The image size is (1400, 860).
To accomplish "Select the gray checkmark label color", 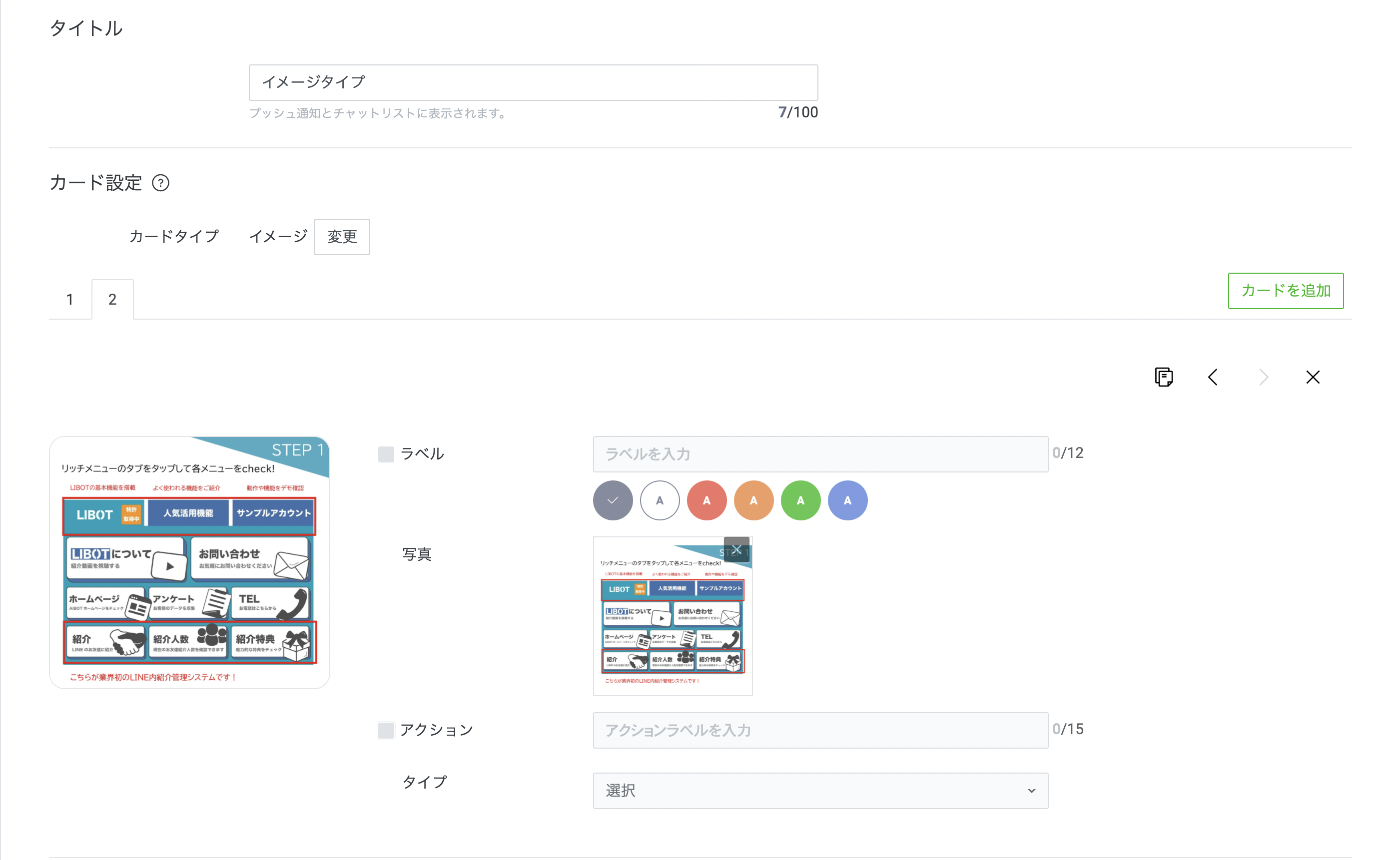I will [613, 500].
